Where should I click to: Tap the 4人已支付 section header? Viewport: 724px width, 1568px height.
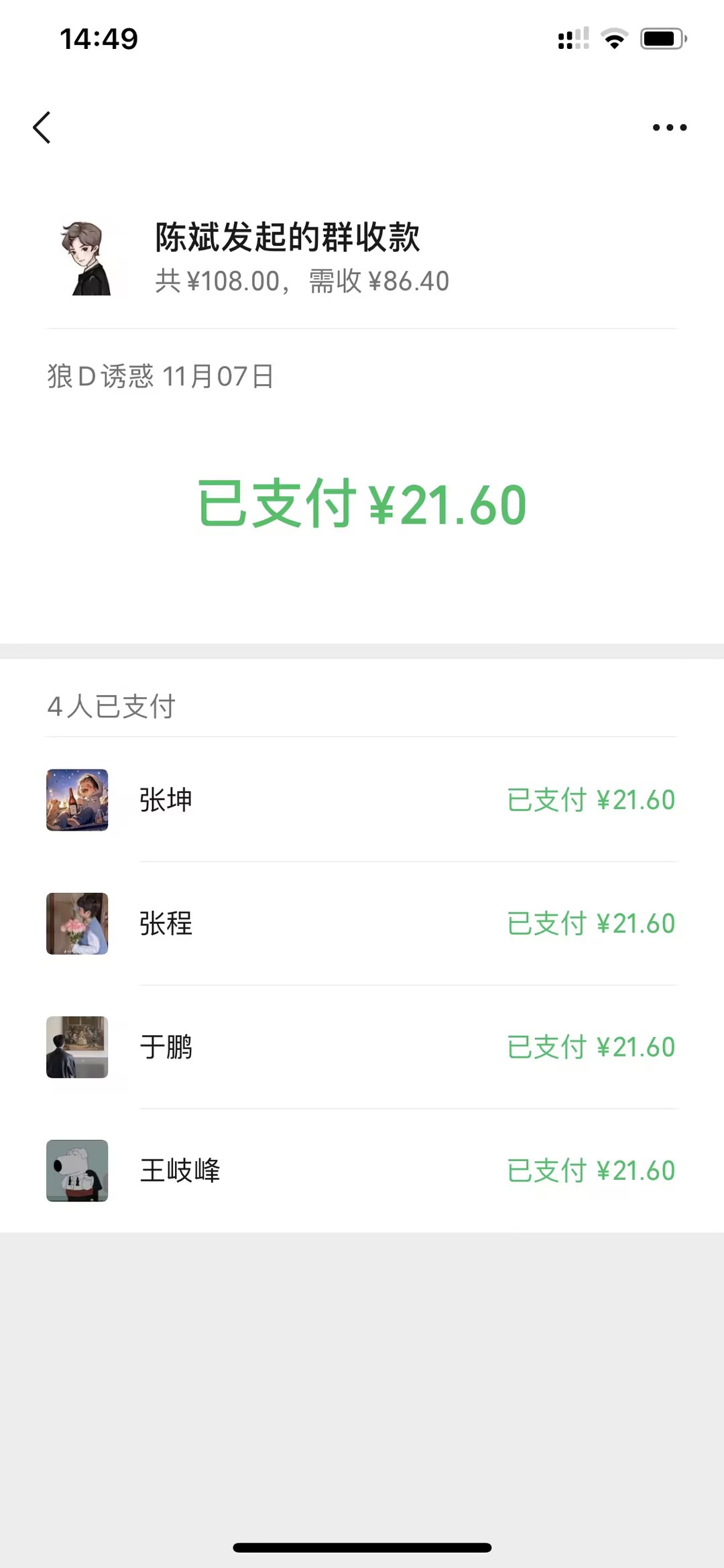[111, 707]
